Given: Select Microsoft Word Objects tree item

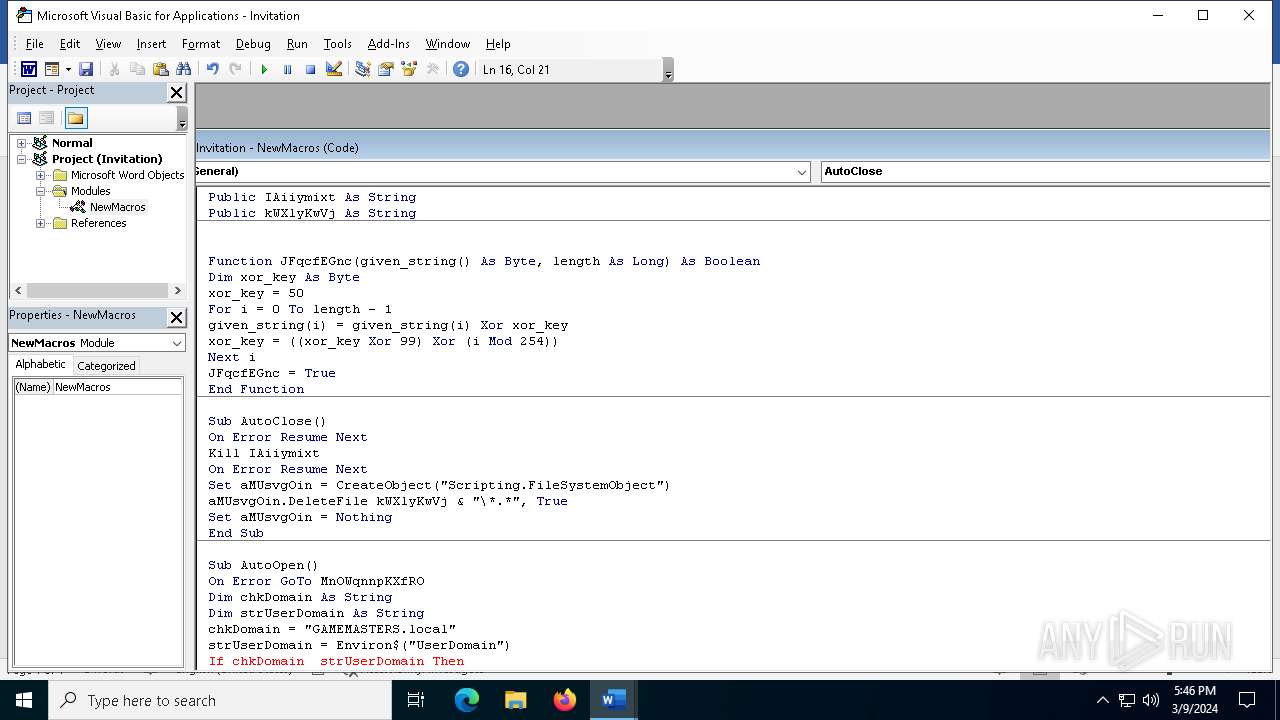Looking at the screenshot, I should click(x=127, y=175).
